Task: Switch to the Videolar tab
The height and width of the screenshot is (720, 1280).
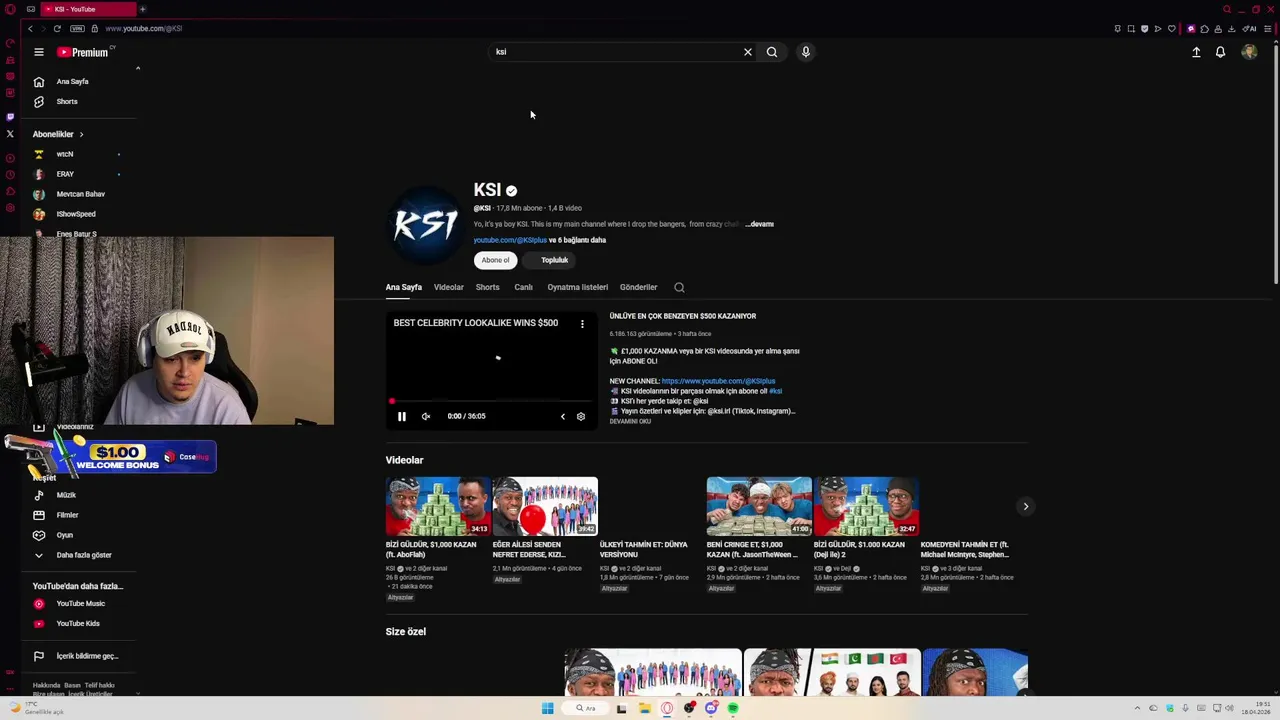Action: point(448,287)
